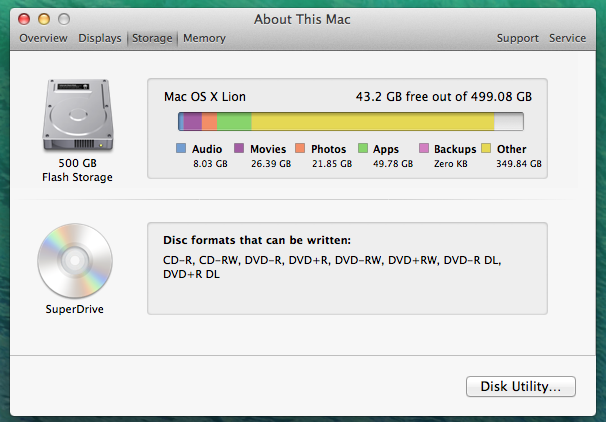The image size is (606, 422).
Task: Open the Support section
Action: point(517,38)
